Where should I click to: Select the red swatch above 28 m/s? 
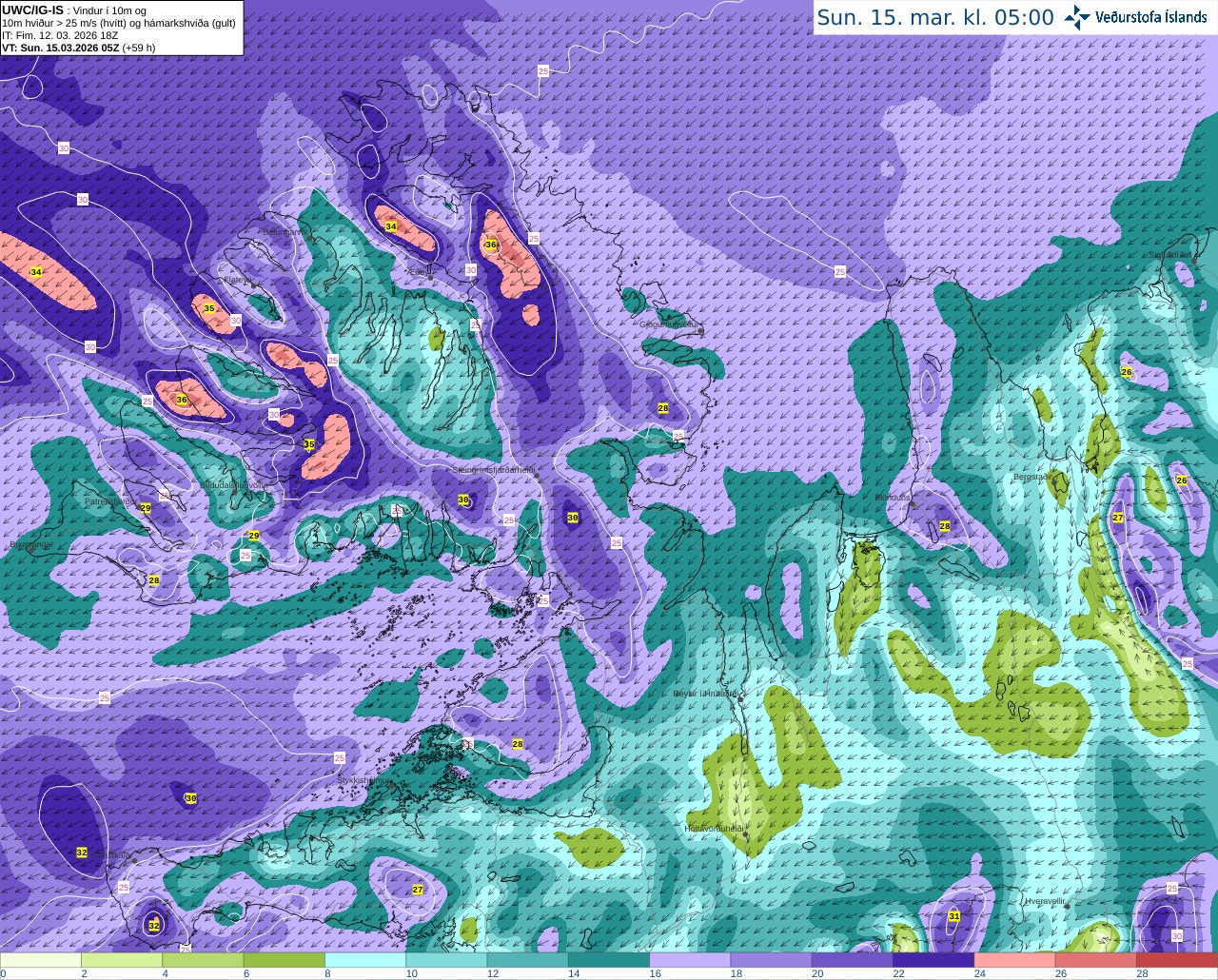coord(1176,960)
